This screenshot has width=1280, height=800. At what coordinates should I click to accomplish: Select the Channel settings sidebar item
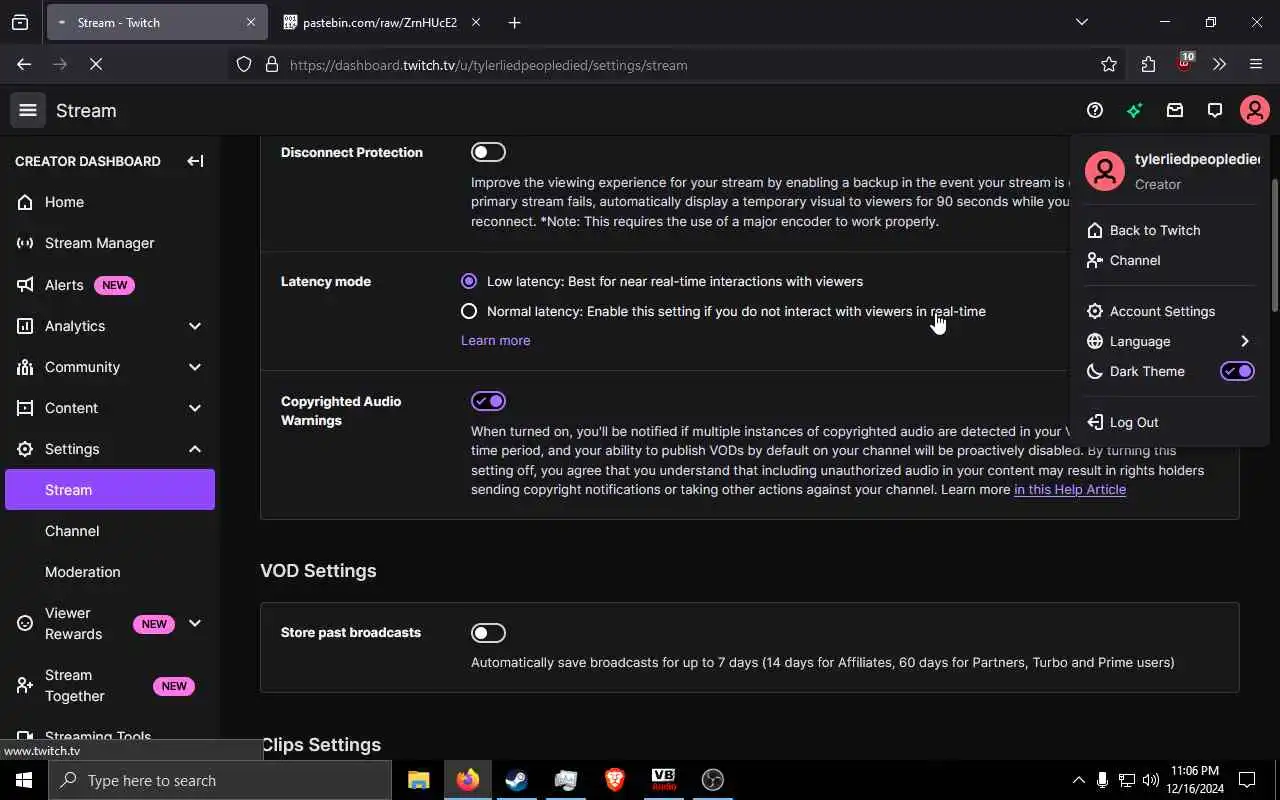coord(110,531)
